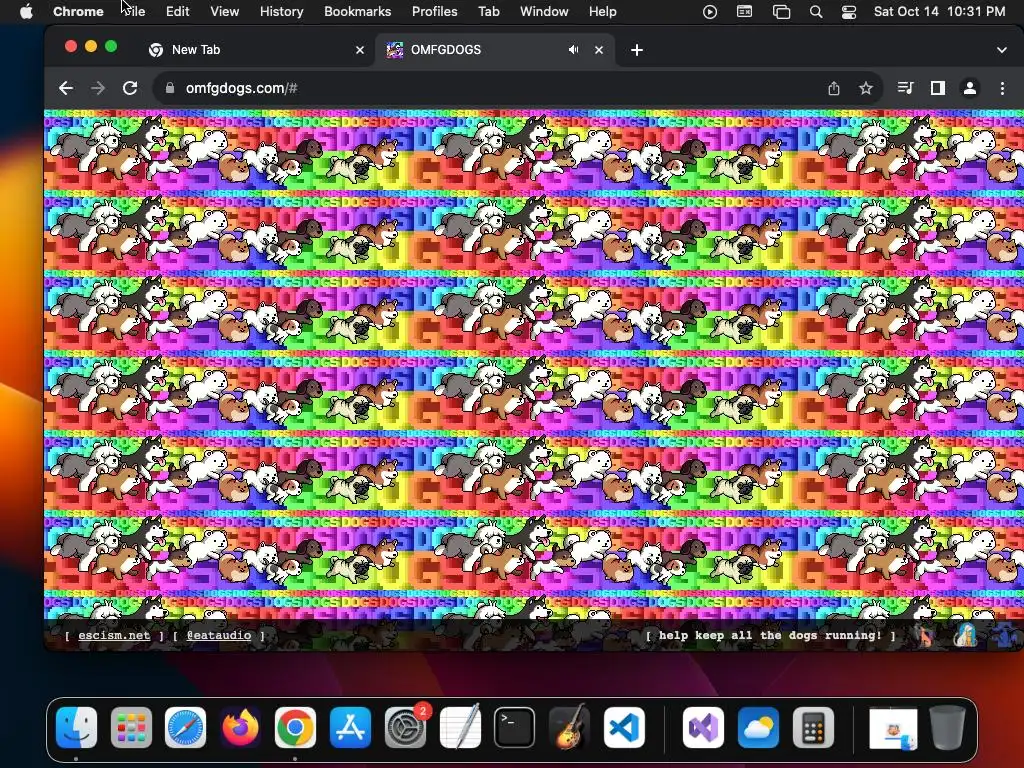The image size is (1024, 768).
Task: Launch GarageBand from the Dock
Action: pyautogui.click(x=569, y=728)
